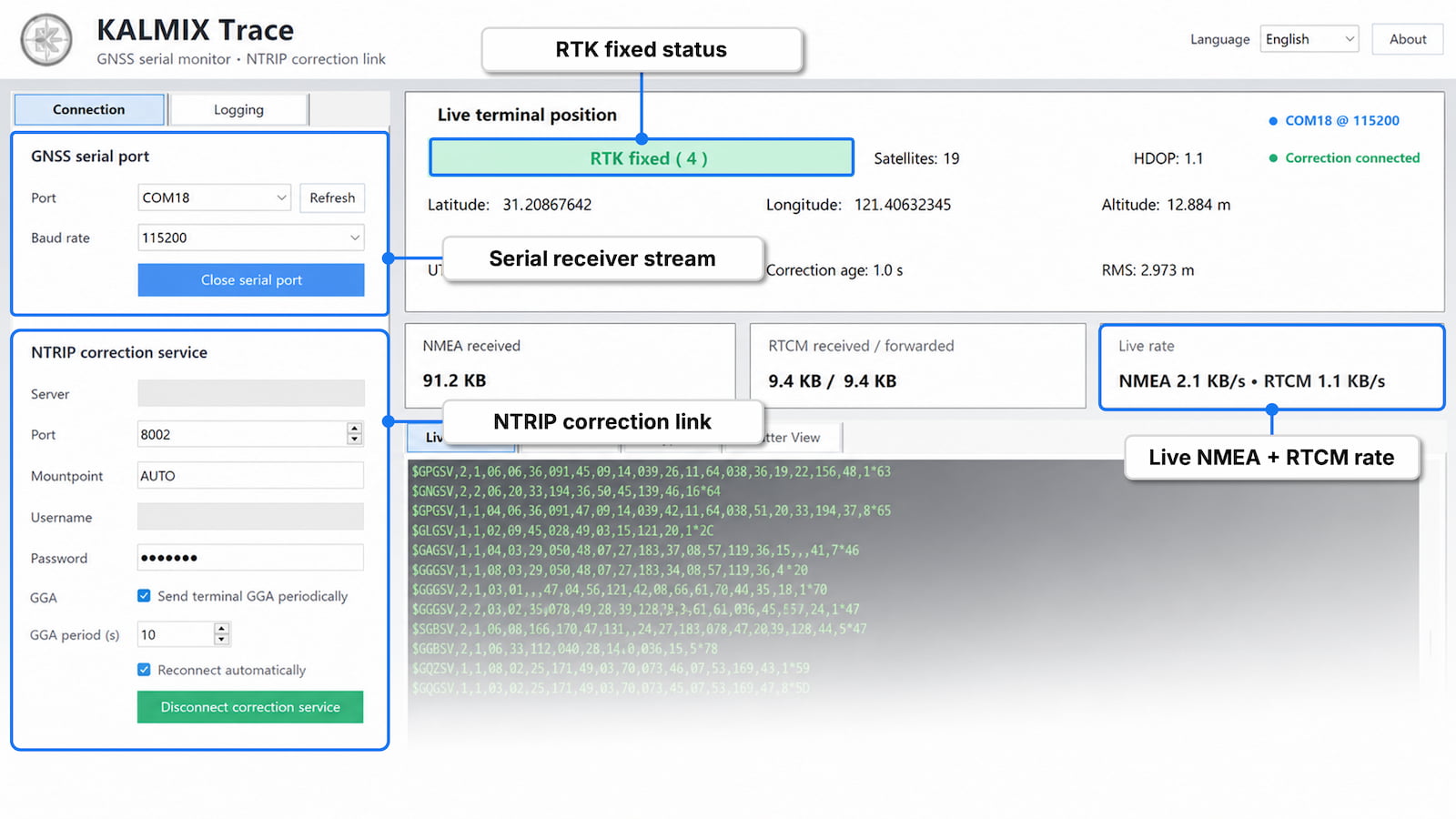Image resolution: width=1456 pixels, height=819 pixels.
Task: Close the serial port
Action: coord(251,280)
